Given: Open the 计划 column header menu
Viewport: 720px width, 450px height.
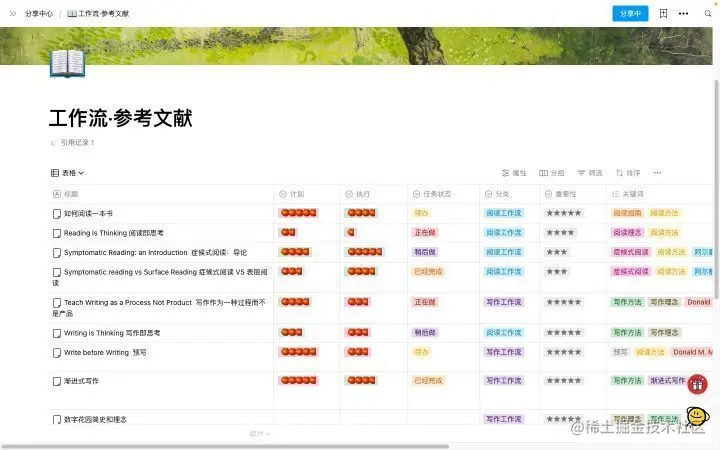Looking at the screenshot, I should 306,194.
